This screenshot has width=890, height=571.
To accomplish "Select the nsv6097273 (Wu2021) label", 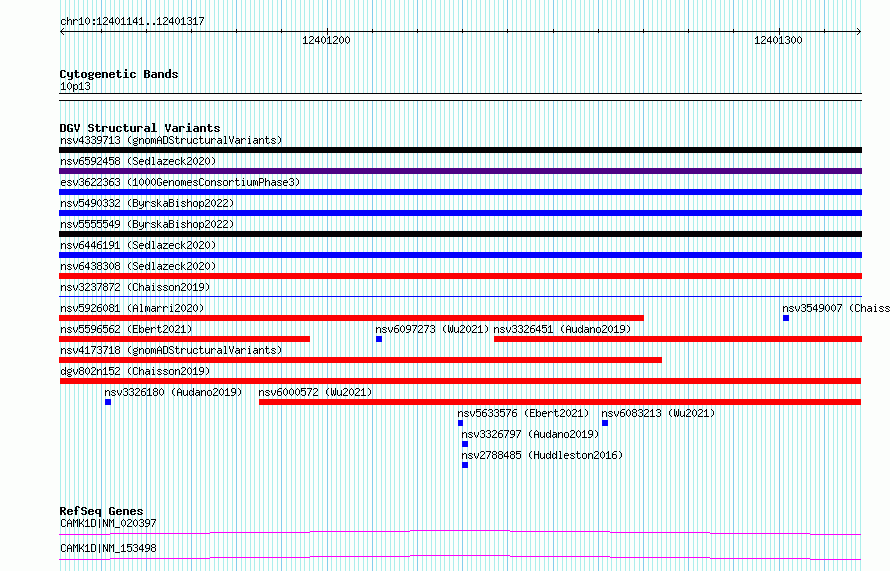I will point(432,329).
